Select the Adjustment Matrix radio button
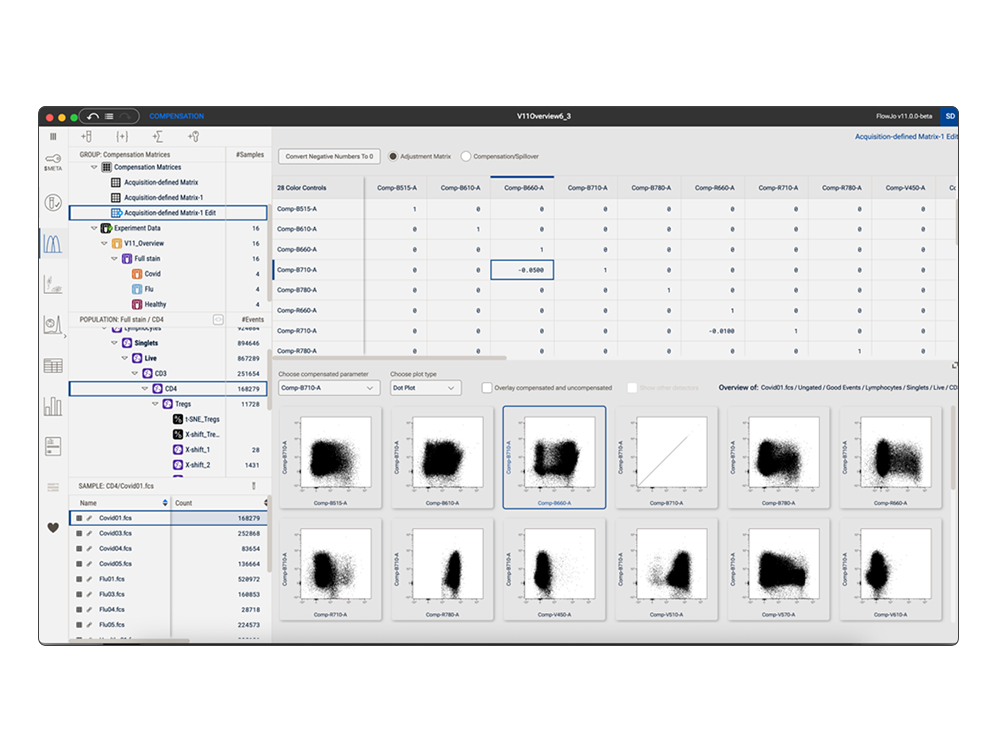The height and width of the screenshot is (750, 1000). [393, 156]
